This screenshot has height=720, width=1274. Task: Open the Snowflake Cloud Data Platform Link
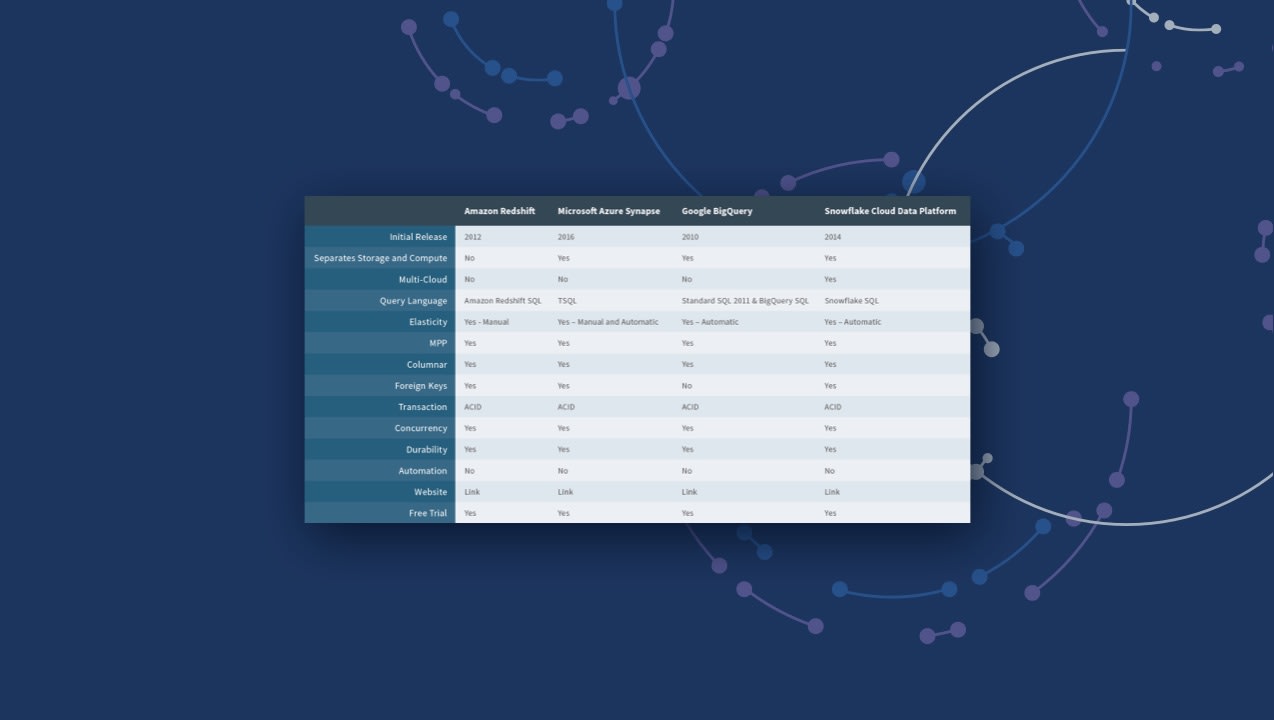tap(832, 492)
